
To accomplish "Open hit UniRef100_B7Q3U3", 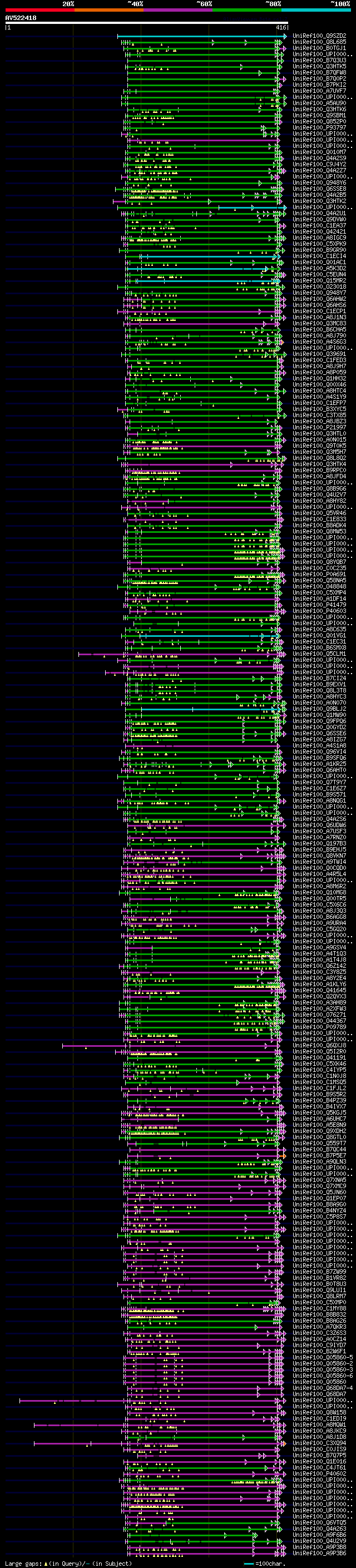I will pos(319,61).
